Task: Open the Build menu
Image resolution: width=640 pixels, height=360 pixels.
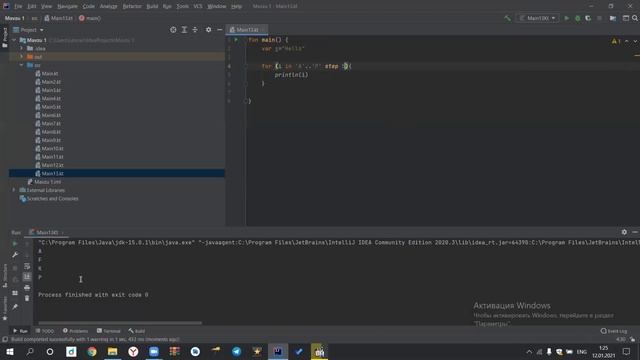Action: (x=152, y=6)
